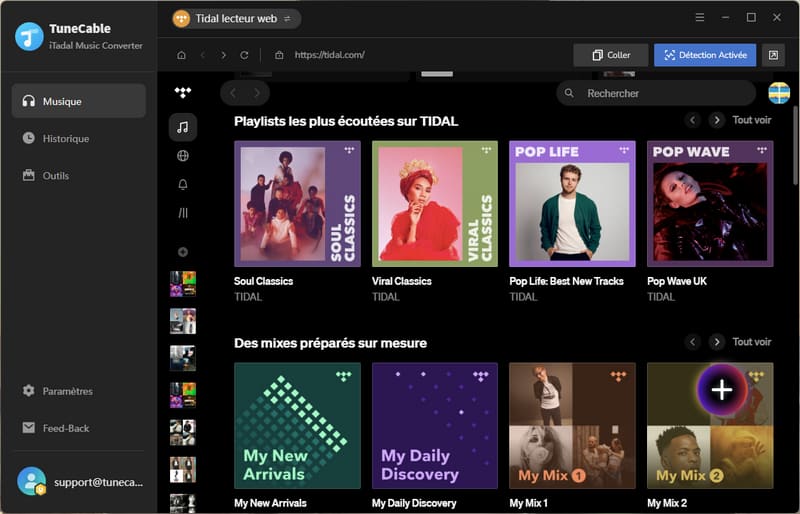The width and height of the screenshot is (800, 514).
Task: Click TIDAL creator under Viral Classics
Action: (386, 297)
